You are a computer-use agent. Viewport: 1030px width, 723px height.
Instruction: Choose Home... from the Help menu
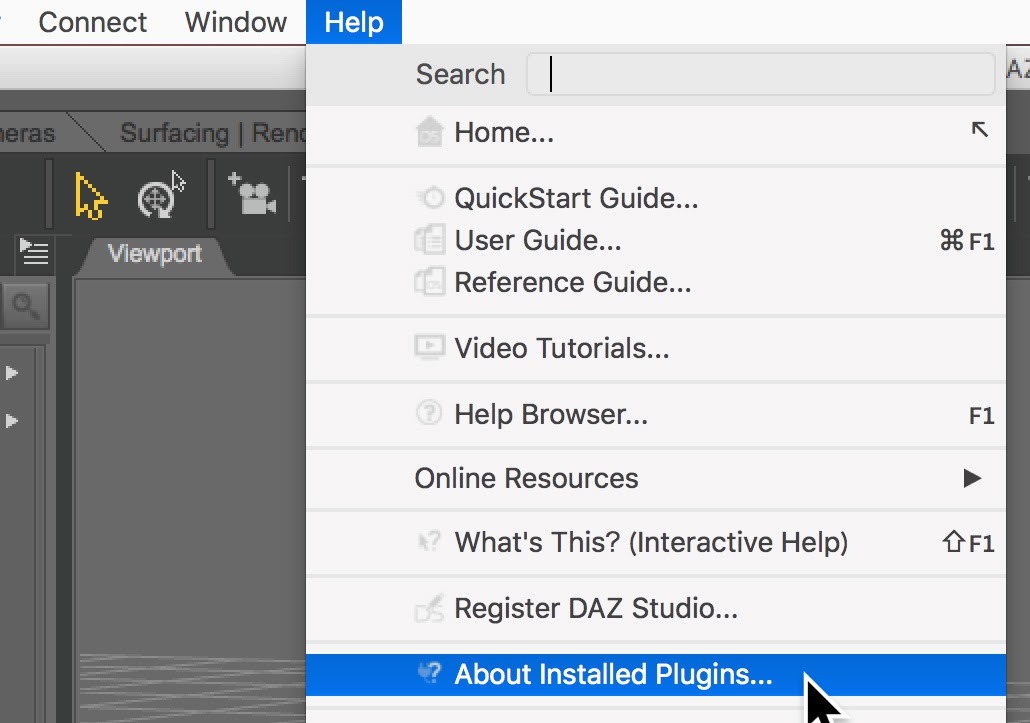[x=504, y=132]
